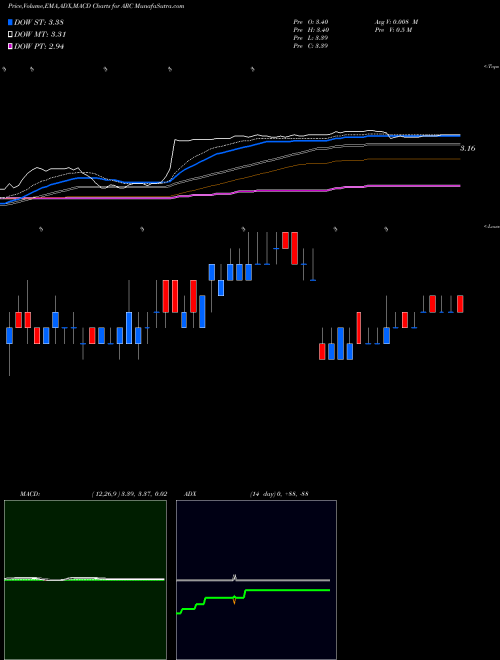Click the 'Avg V: 0.008 M' volume text

pyautogui.click(x=396, y=22)
